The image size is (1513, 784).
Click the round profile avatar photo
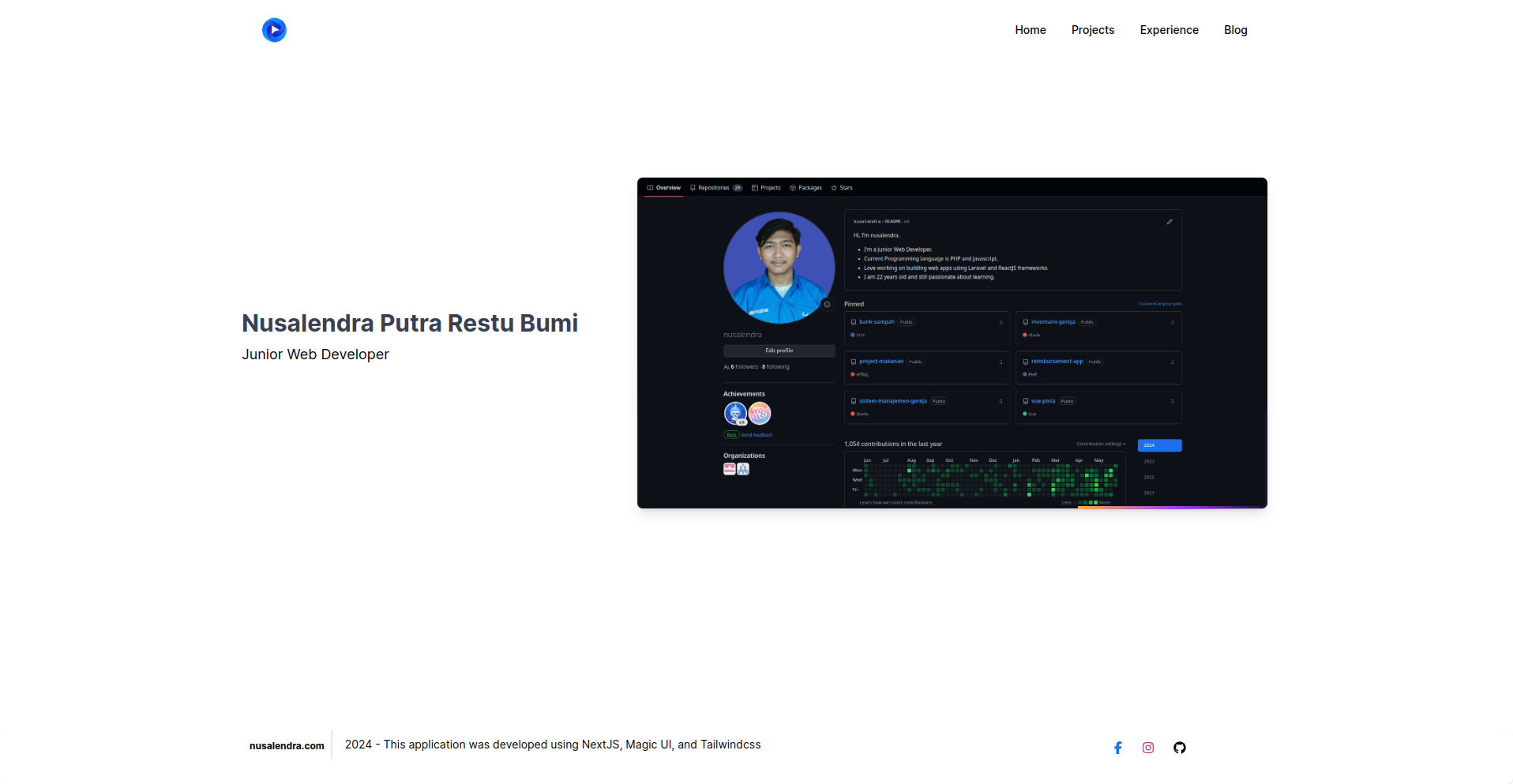click(x=779, y=268)
